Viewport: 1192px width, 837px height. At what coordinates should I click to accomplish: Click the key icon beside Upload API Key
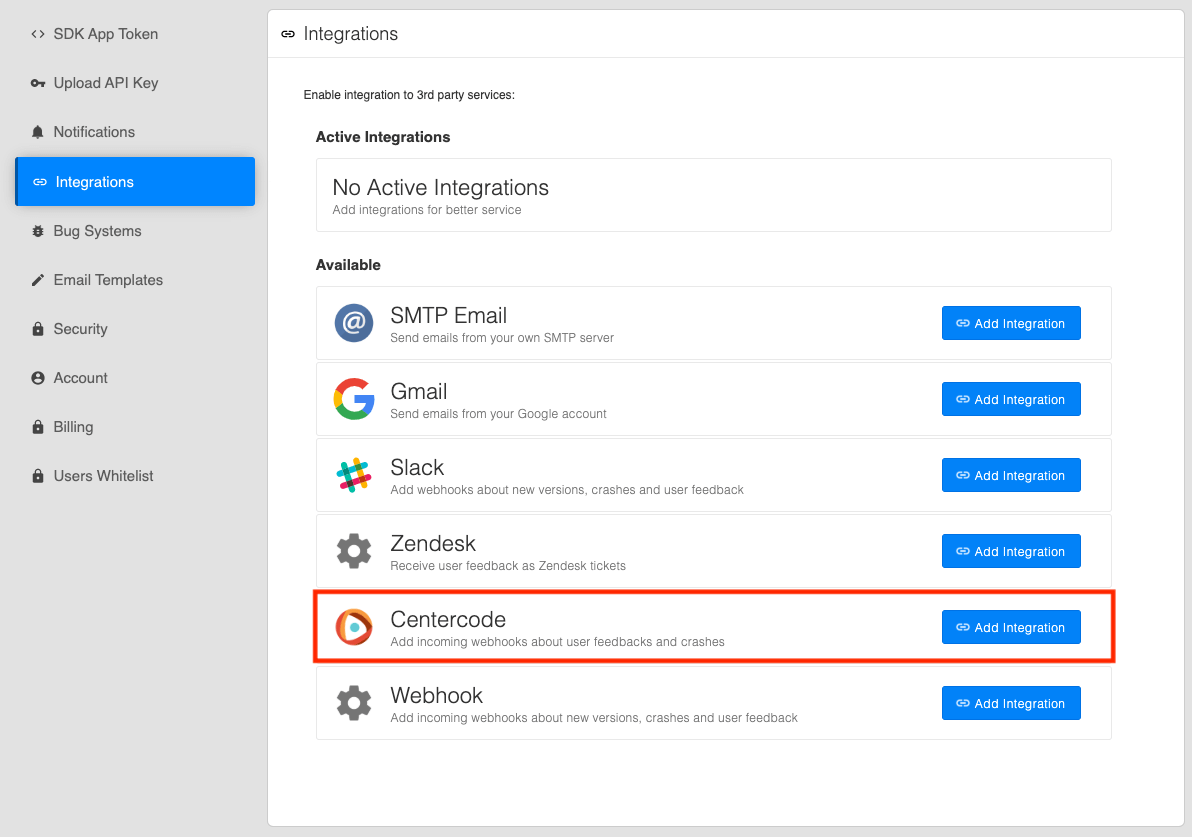tap(37, 83)
